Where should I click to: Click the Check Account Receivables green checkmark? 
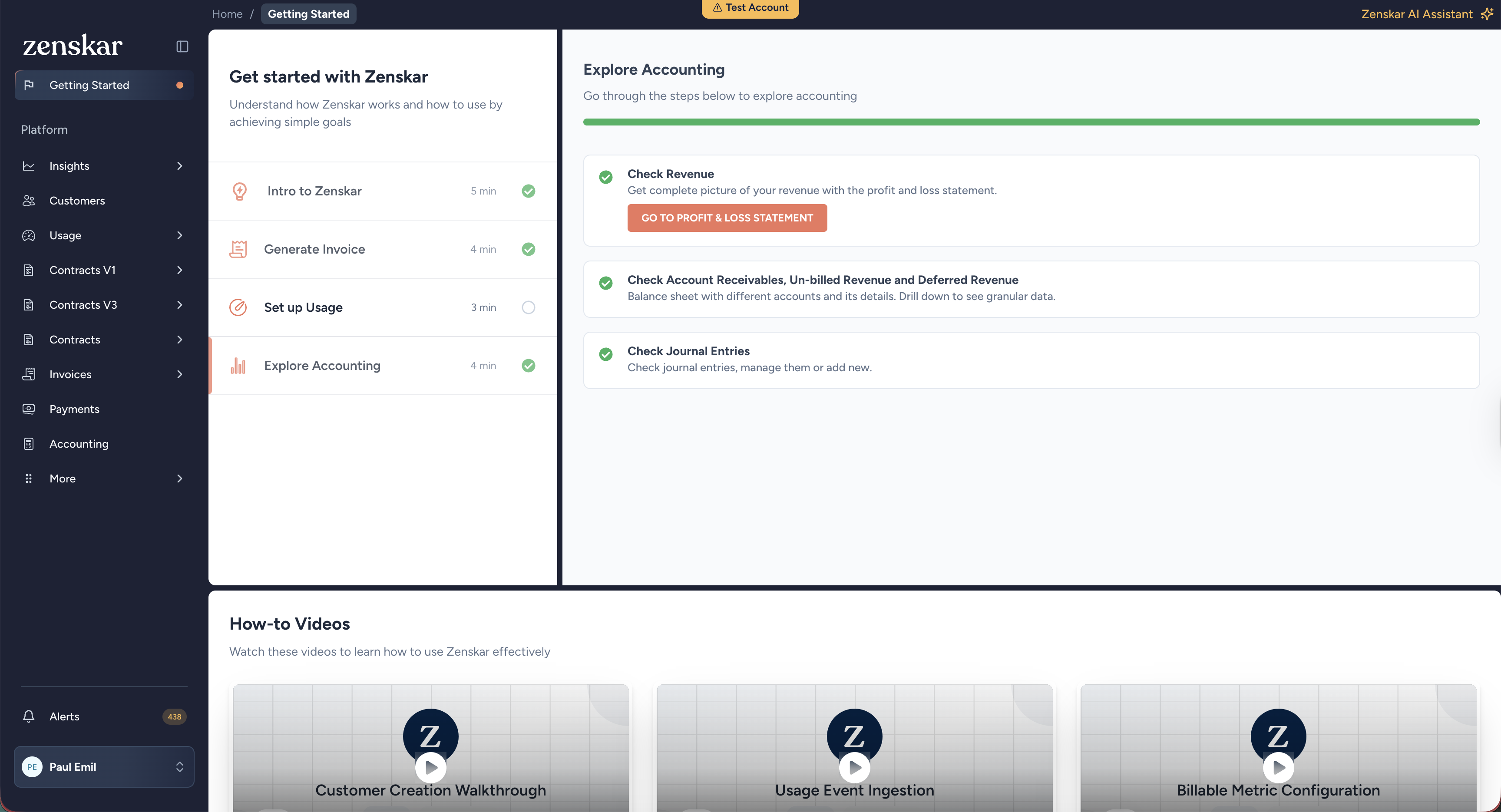pyautogui.click(x=606, y=283)
